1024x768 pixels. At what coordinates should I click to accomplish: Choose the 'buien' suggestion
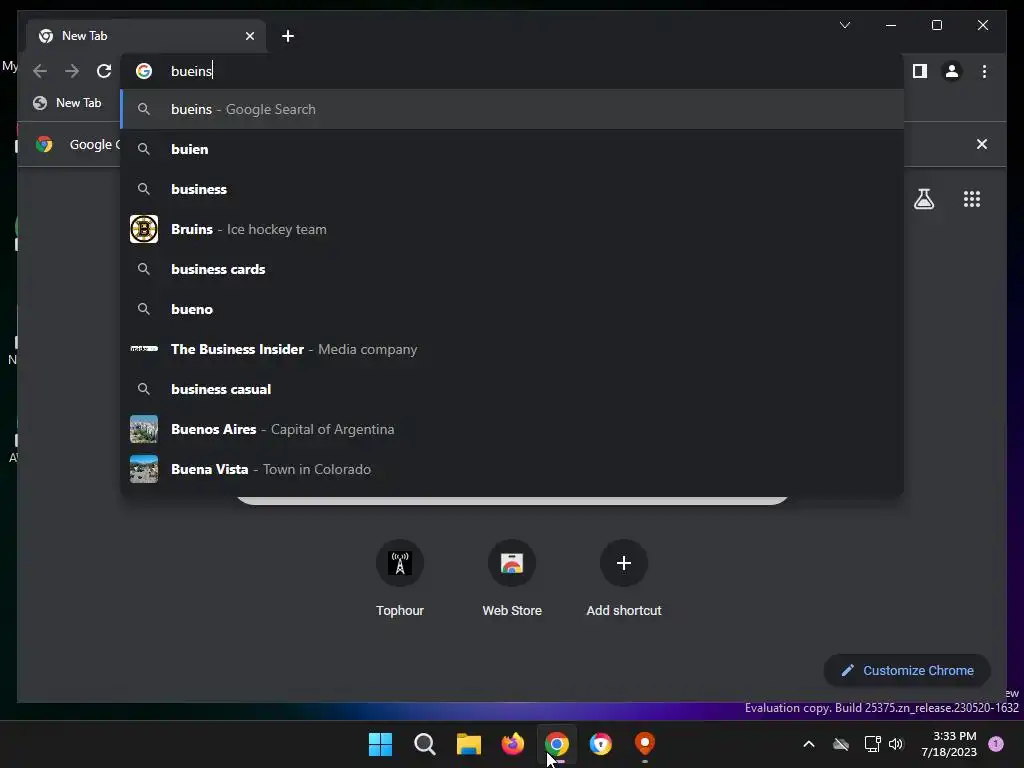tap(512, 149)
